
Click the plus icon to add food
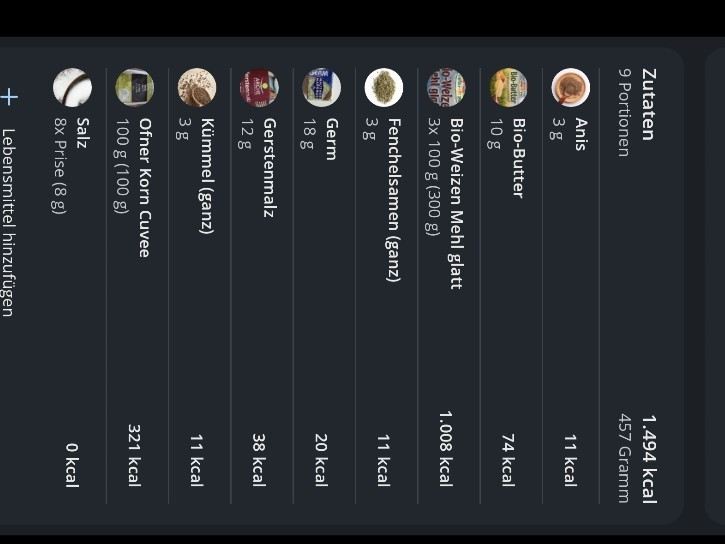(x=9, y=97)
